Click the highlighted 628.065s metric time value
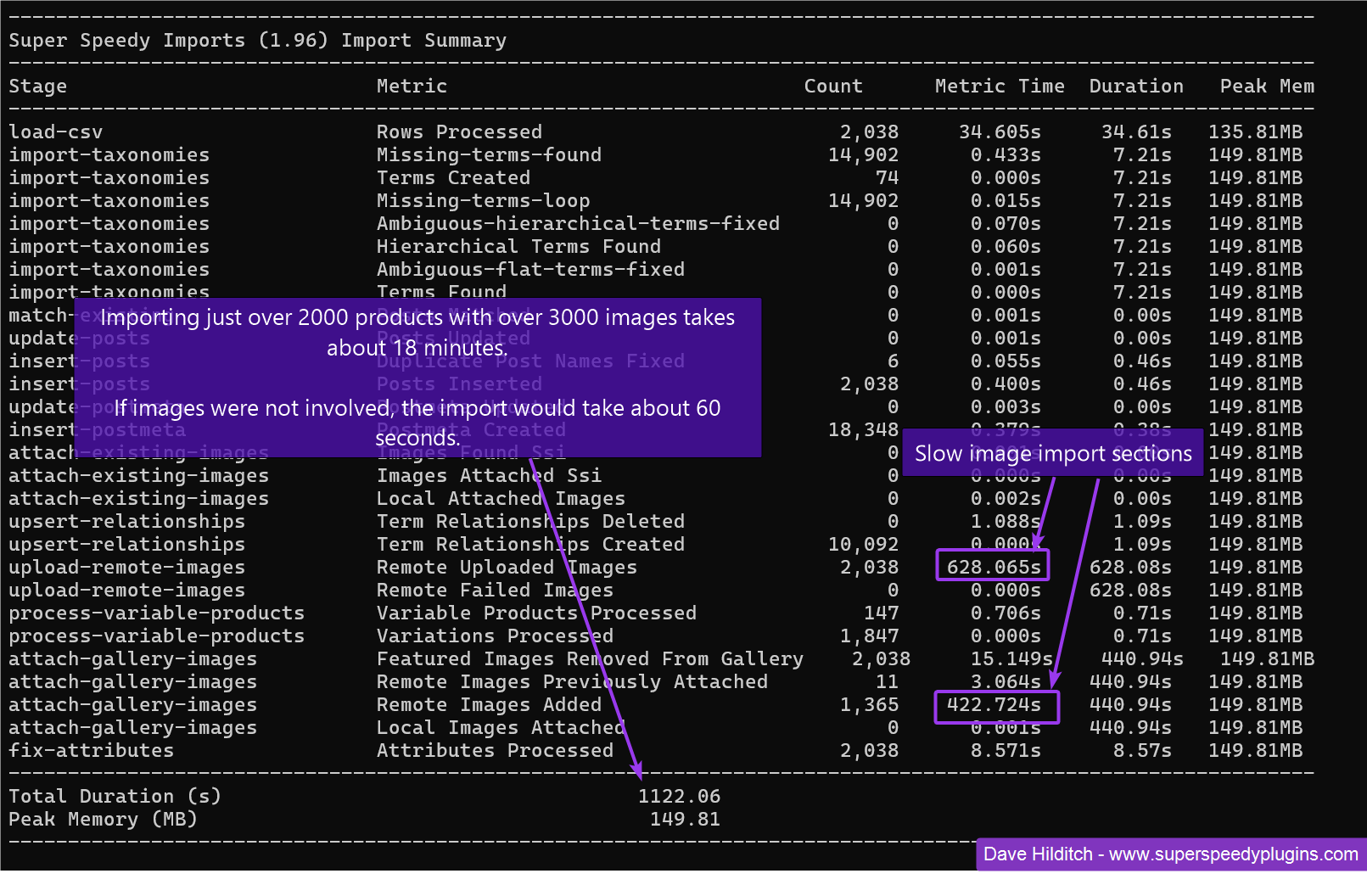Viewport: 1367px width, 896px height. point(991,566)
